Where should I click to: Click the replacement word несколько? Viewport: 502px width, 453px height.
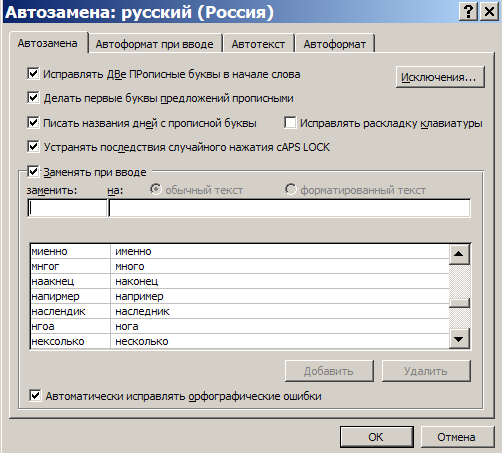[142, 341]
